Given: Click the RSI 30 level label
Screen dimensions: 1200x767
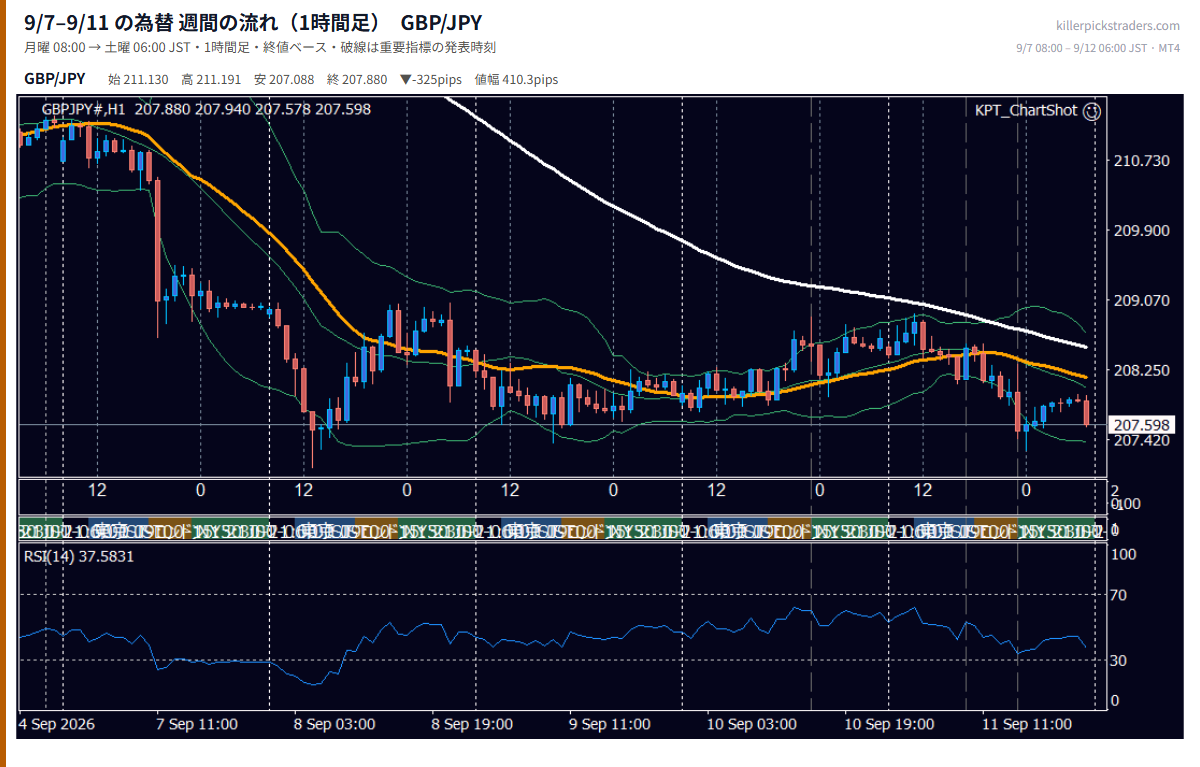Looking at the screenshot, I should (1120, 660).
